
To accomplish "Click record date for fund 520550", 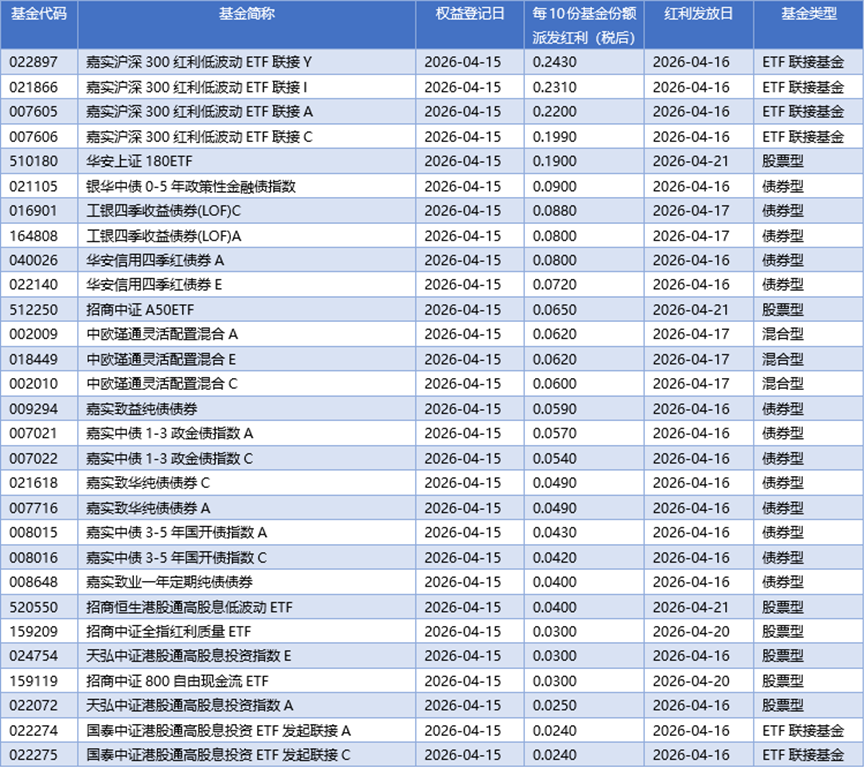I will pos(462,608).
